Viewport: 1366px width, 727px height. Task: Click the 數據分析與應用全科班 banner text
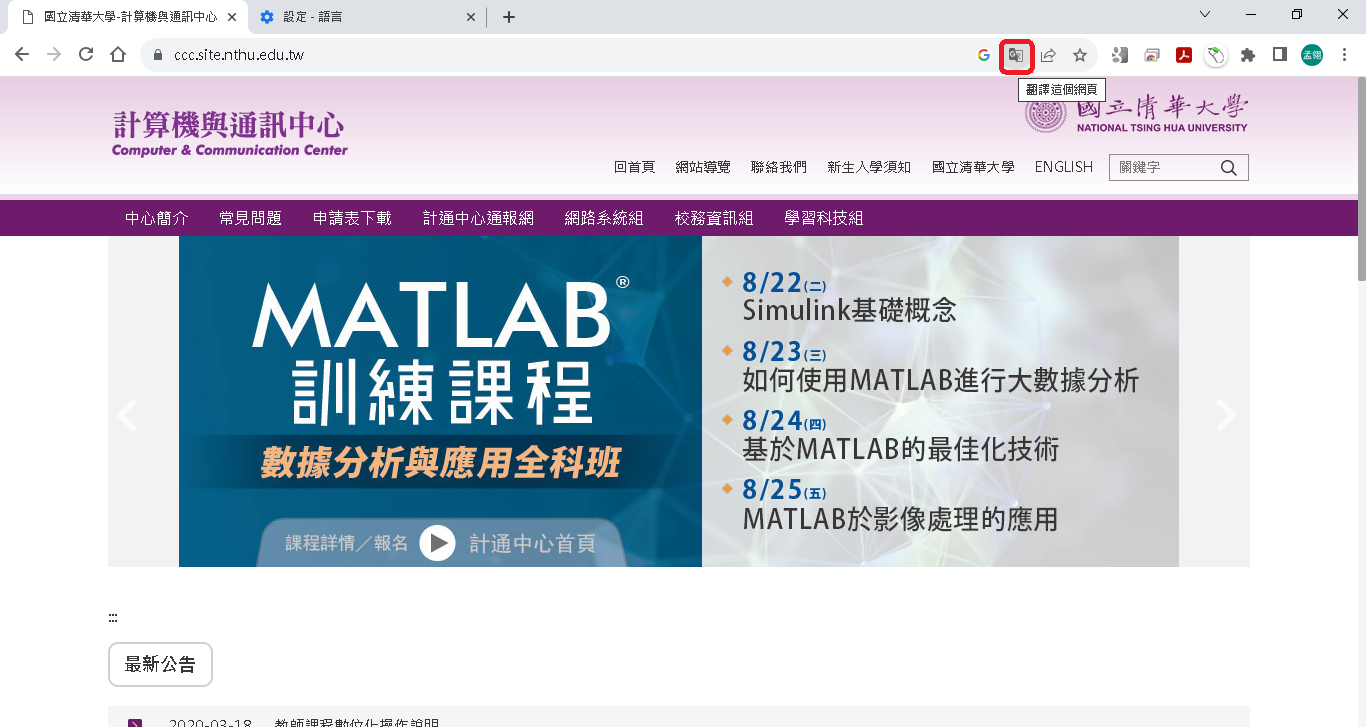point(440,463)
